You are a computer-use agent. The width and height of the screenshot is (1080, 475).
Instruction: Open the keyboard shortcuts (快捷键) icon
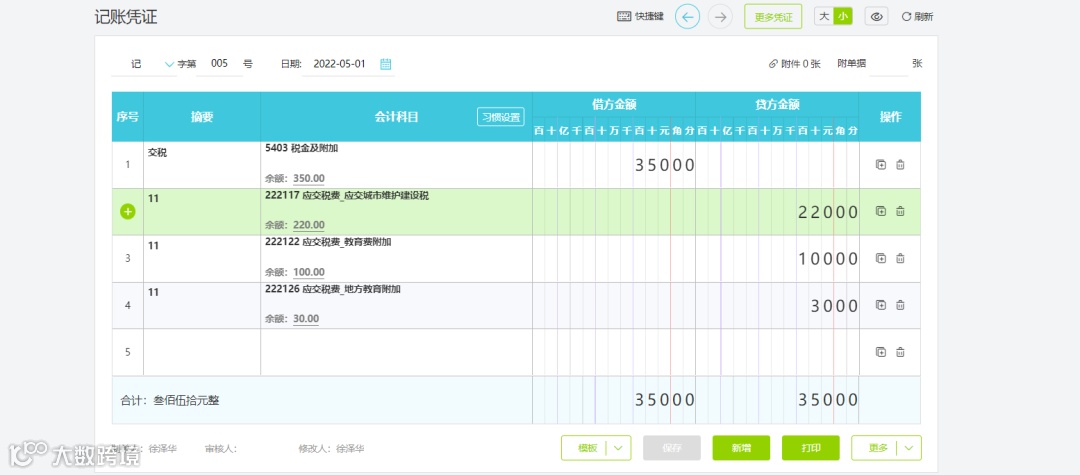pyautogui.click(x=624, y=17)
